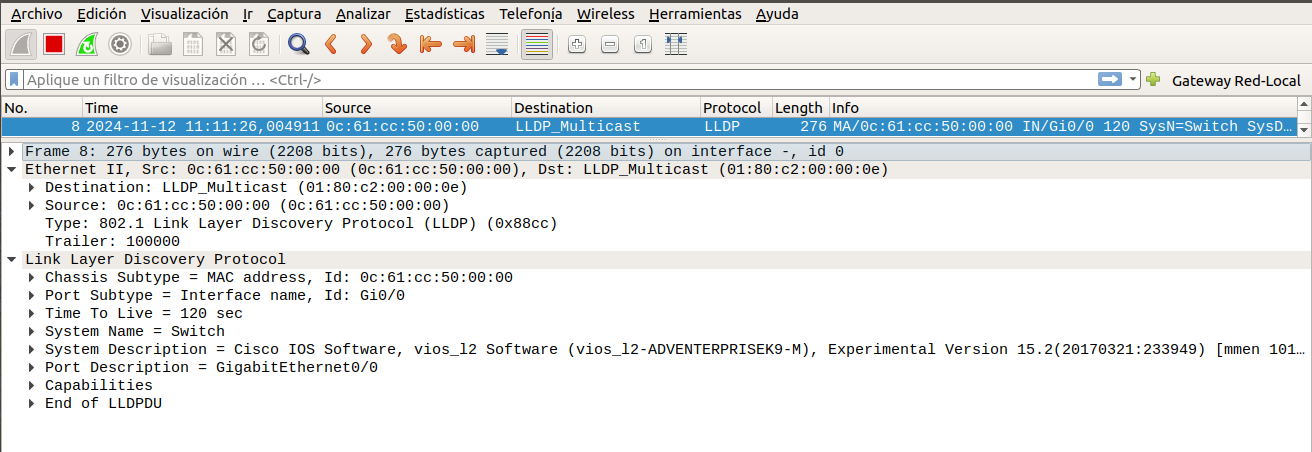Open display filter history dropdown arrow
Viewport: 1312px width, 452px height.
click(1133, 79)
